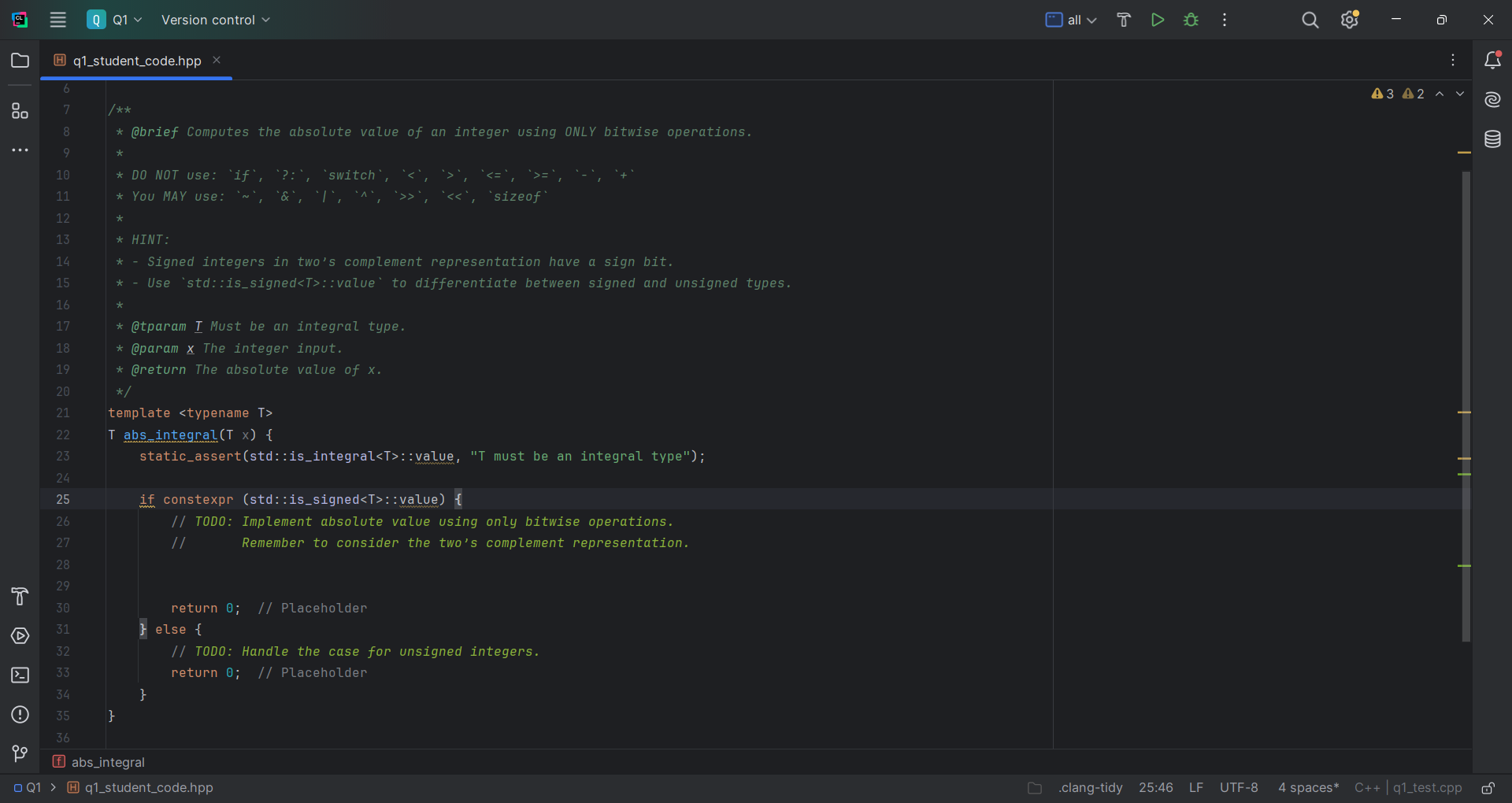Click the '4 spaces*' indent setting
Screen dimensions: 1512x803
click(1307, 788)
